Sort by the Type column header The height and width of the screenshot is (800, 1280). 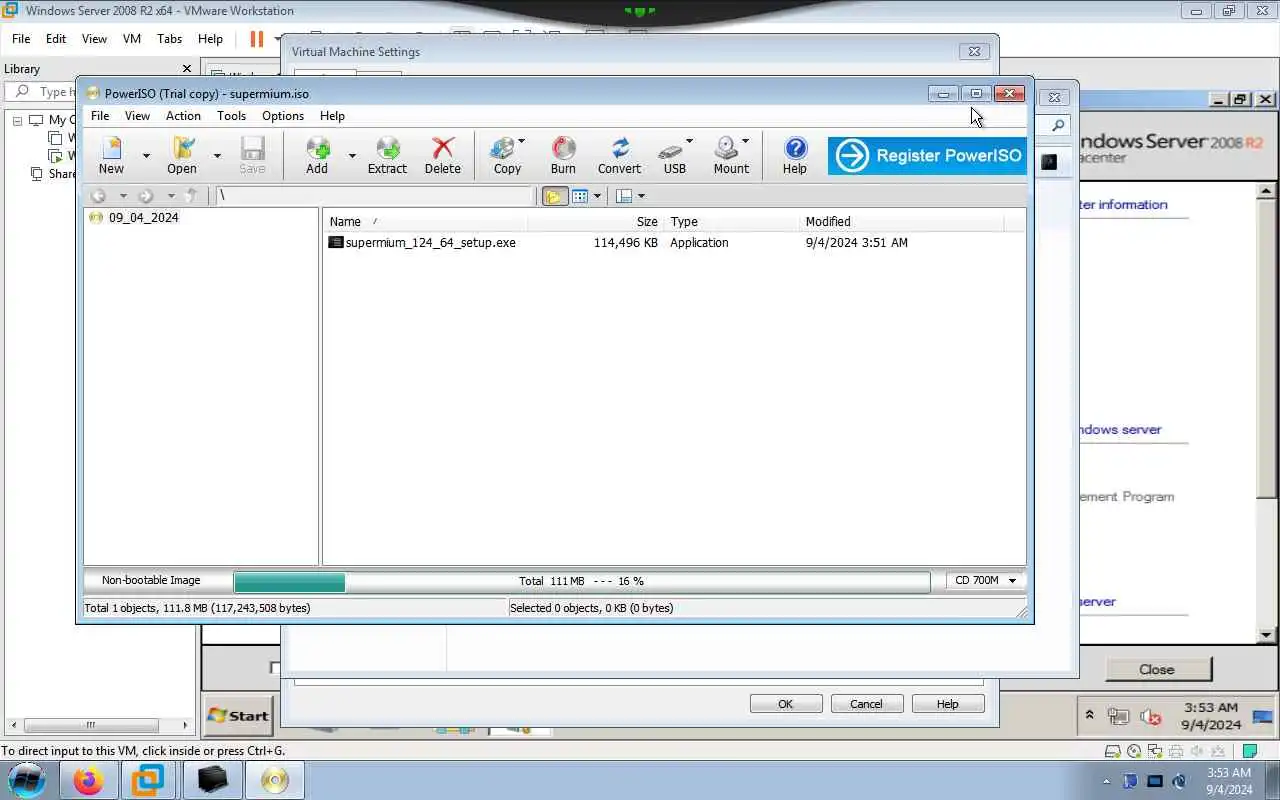(x=732, y=221)
